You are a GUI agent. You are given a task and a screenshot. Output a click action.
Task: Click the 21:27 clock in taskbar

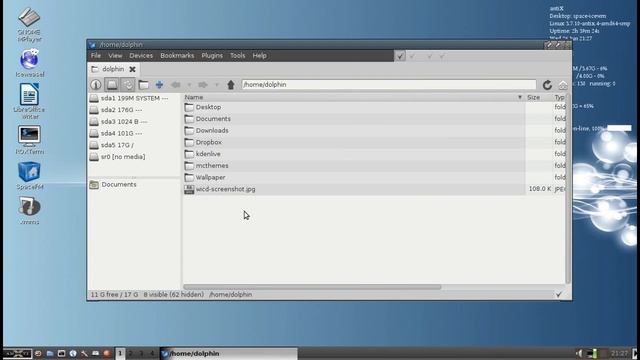[x=619, y=353]
